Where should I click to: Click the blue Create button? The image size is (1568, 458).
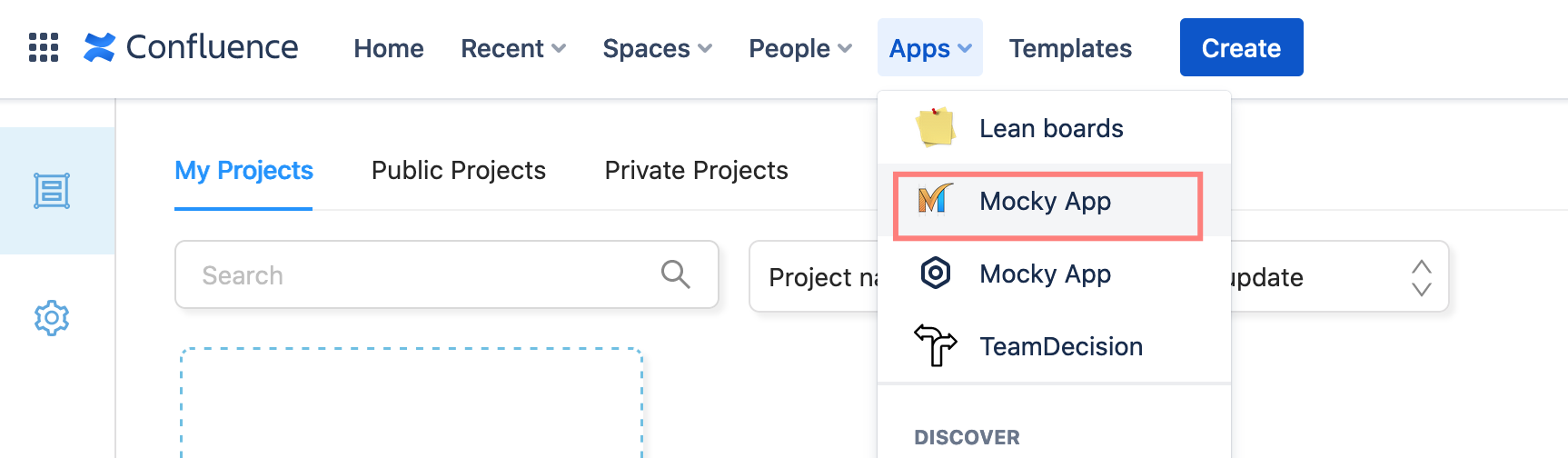tap(1241, 47)
